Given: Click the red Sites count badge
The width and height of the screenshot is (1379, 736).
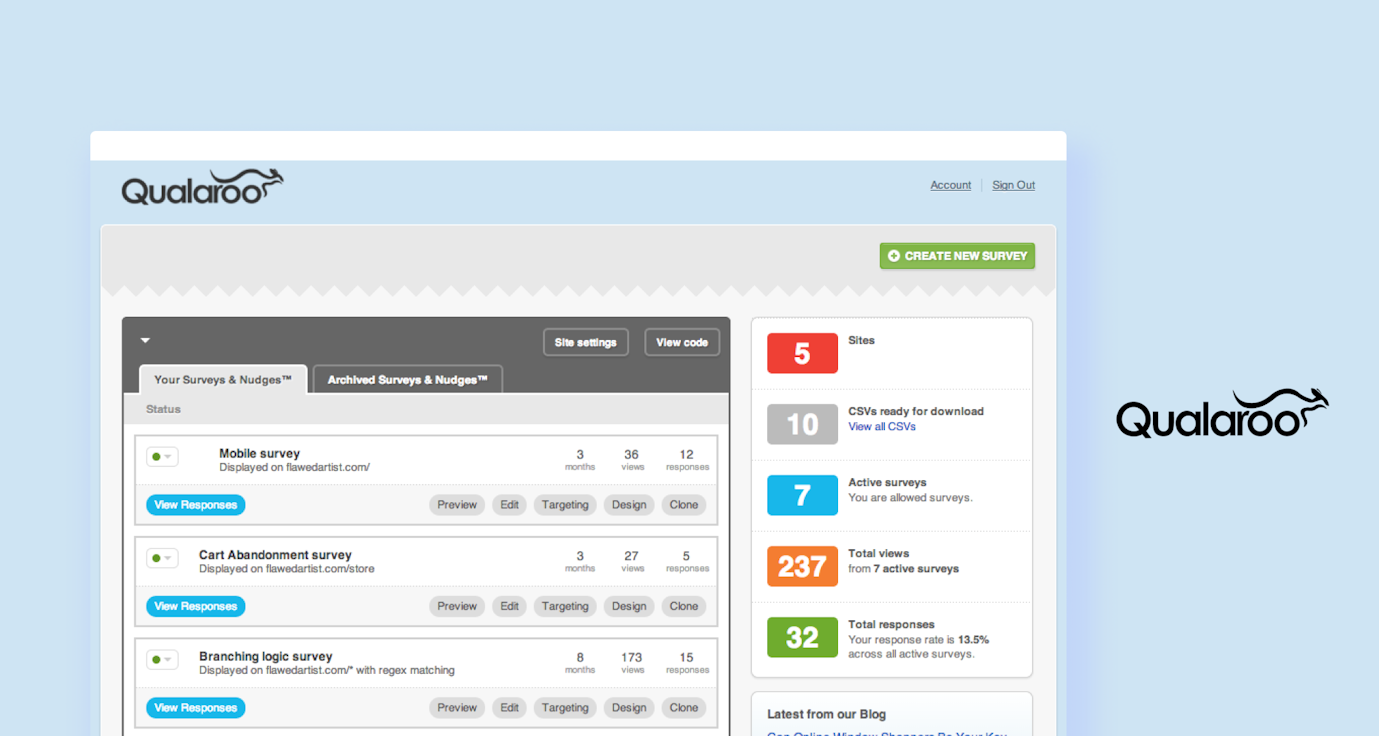Looking at the screenshot, I should [x=802, y=353].
